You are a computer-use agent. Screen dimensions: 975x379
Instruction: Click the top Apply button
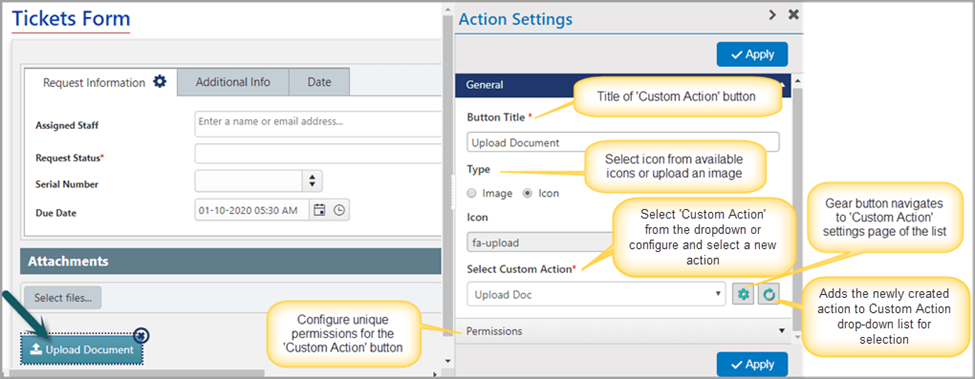click(x=752, y=54)
